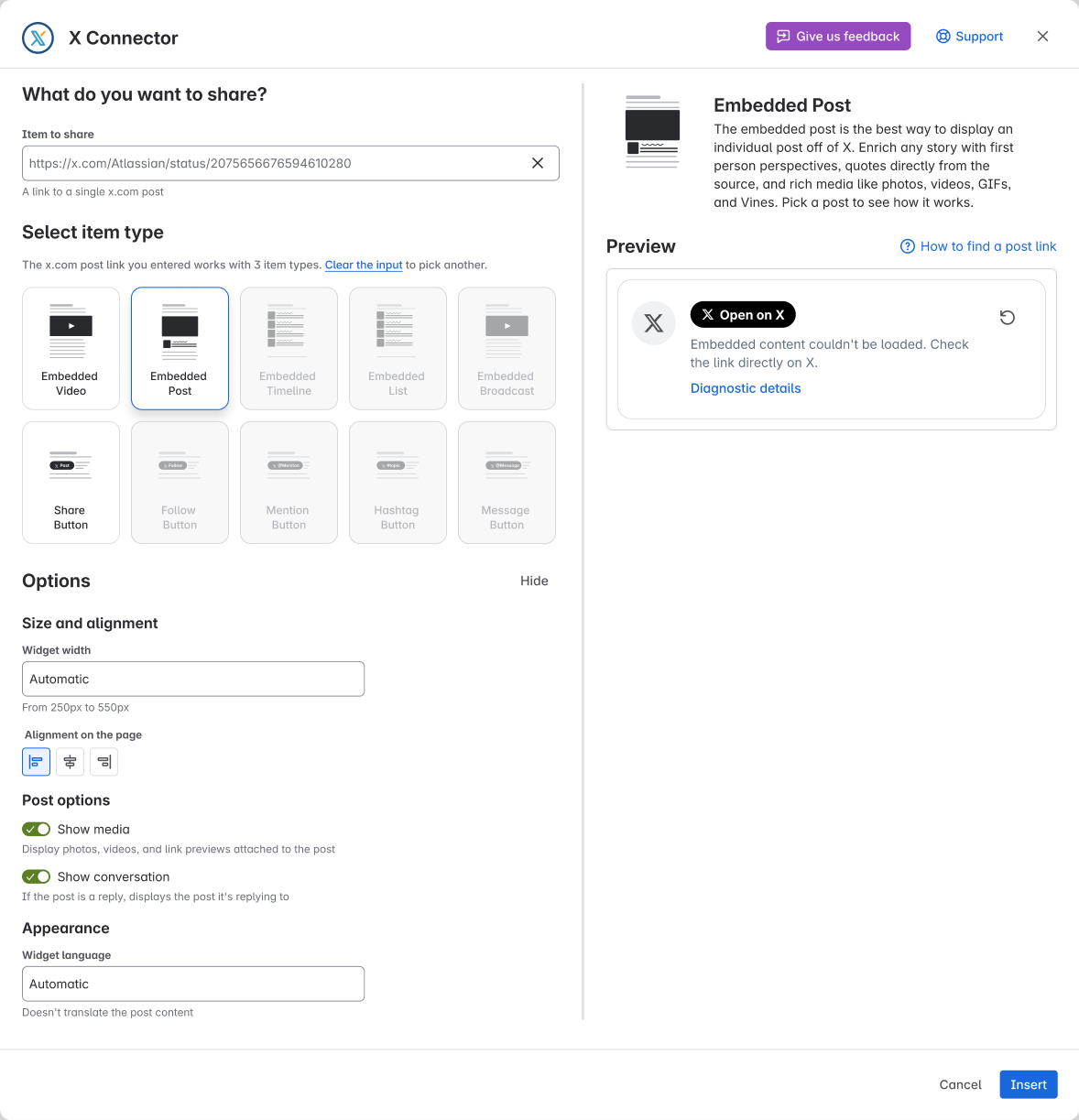The height and width of the screenshot is (1120, 1079).
Task: Open the Support link
Action: coord(969,37)
